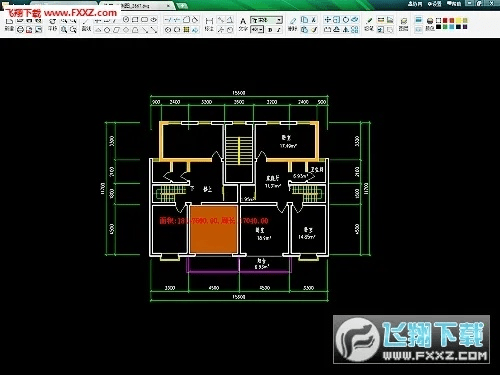Select the purple balcony outline
This screenshot has width=500, height=375.
pyautogui.click(x=239, y=265)
